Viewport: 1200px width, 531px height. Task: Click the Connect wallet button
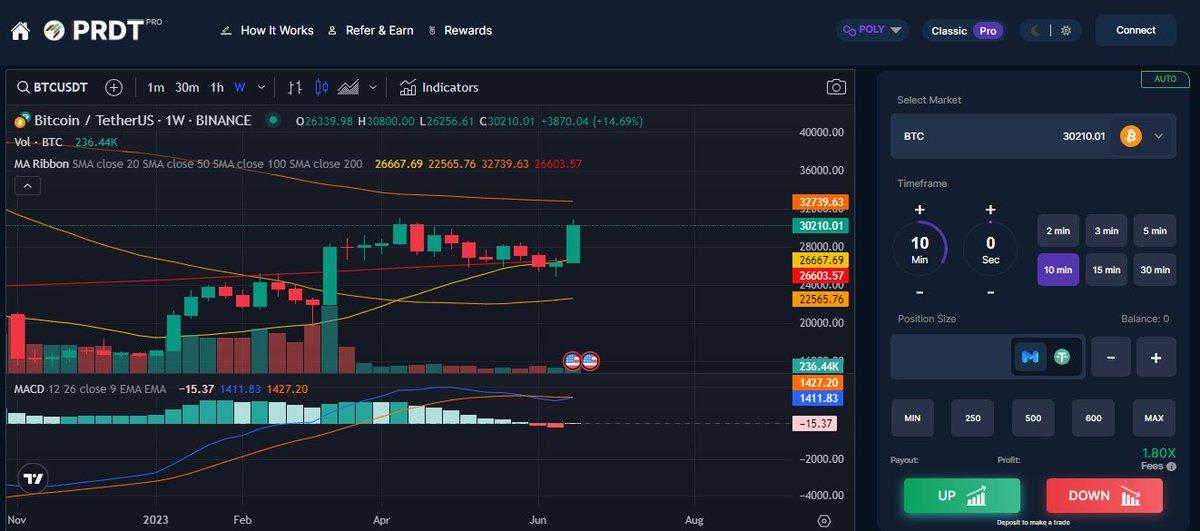(1136, 30)
